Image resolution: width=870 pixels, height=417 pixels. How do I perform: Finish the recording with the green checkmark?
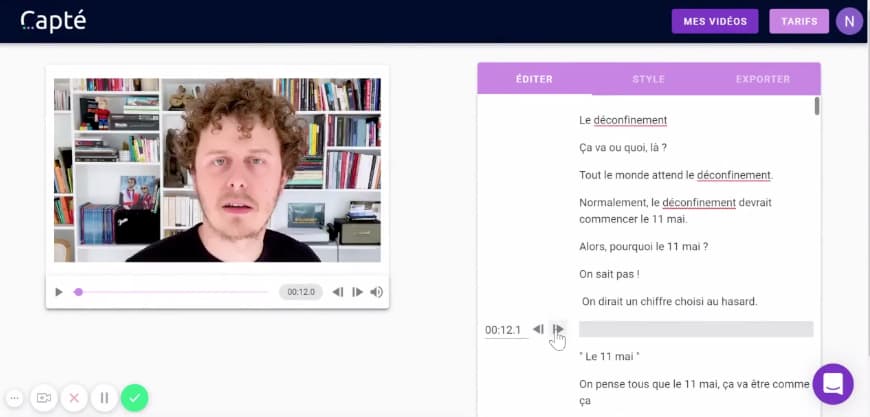[135, 398]
